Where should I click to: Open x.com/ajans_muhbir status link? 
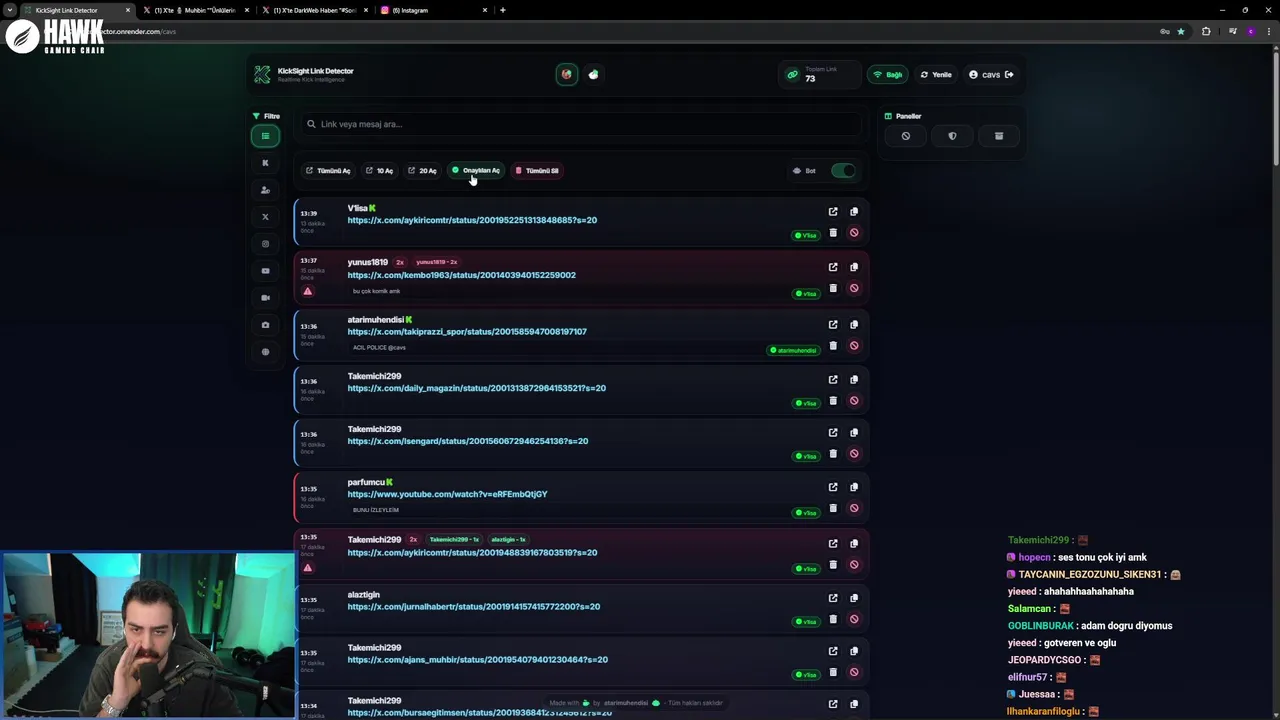477,660
